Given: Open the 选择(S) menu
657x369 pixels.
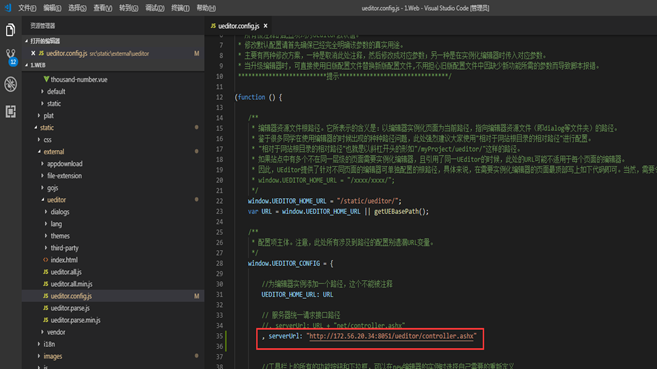Looking at the screenshot, I should point(78,8).
